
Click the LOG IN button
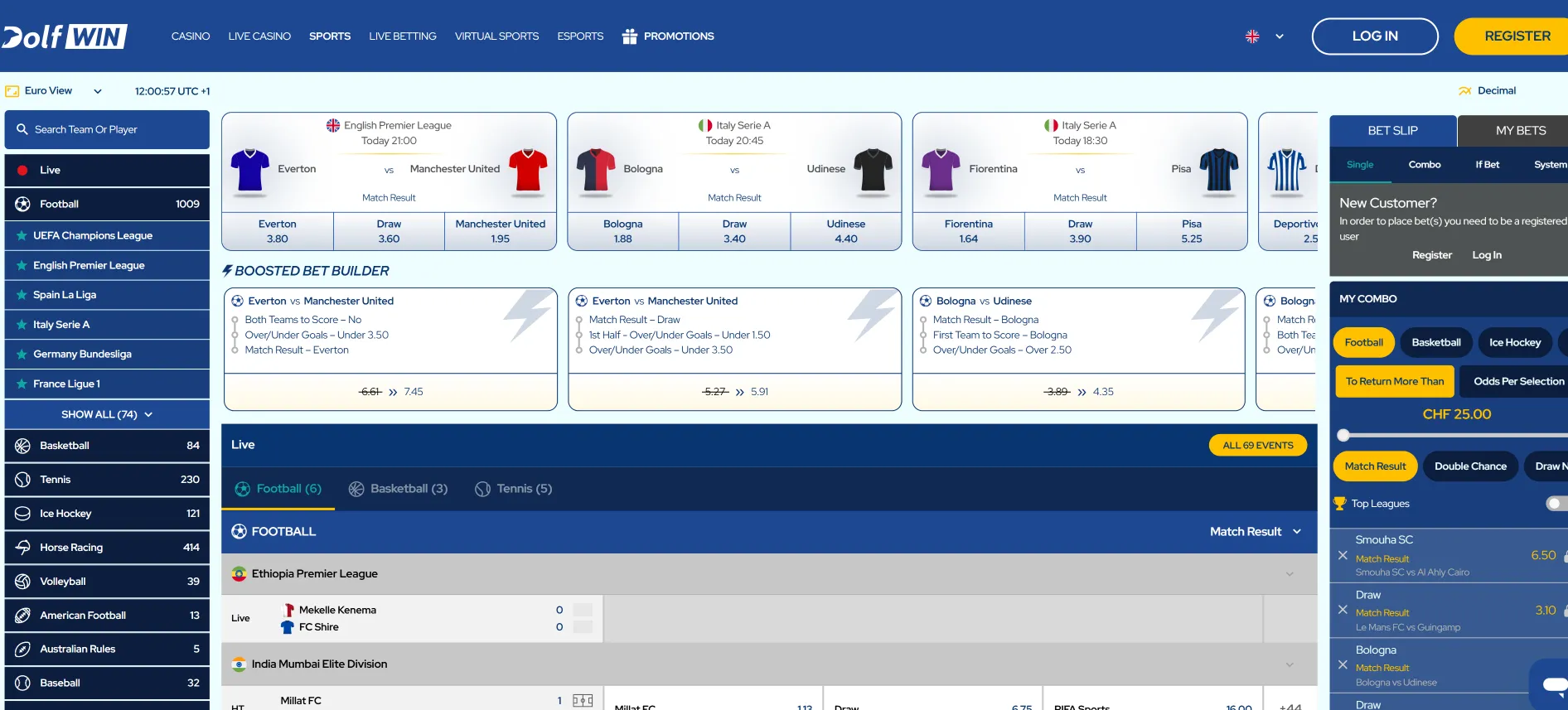pyautogui.click(x=1375, y=36)
